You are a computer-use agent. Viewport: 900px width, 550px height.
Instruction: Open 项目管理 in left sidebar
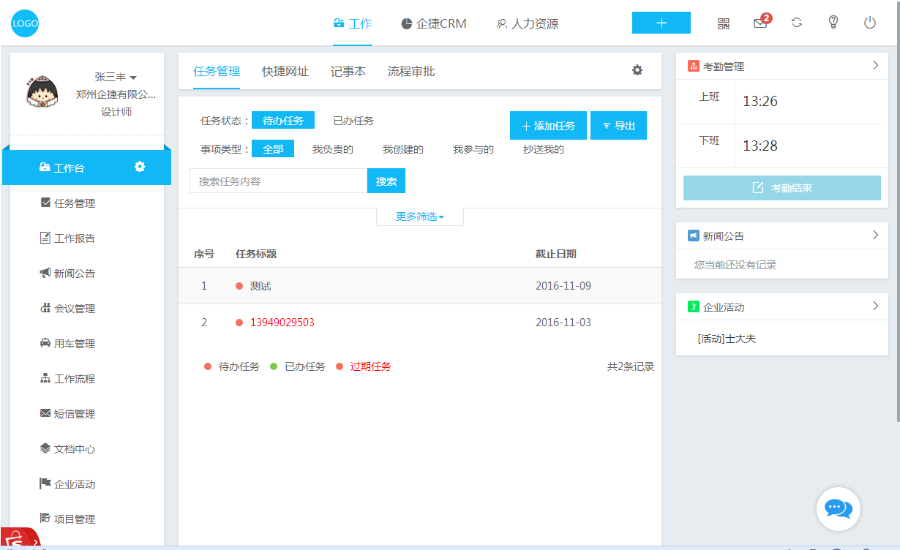(74, 519)
